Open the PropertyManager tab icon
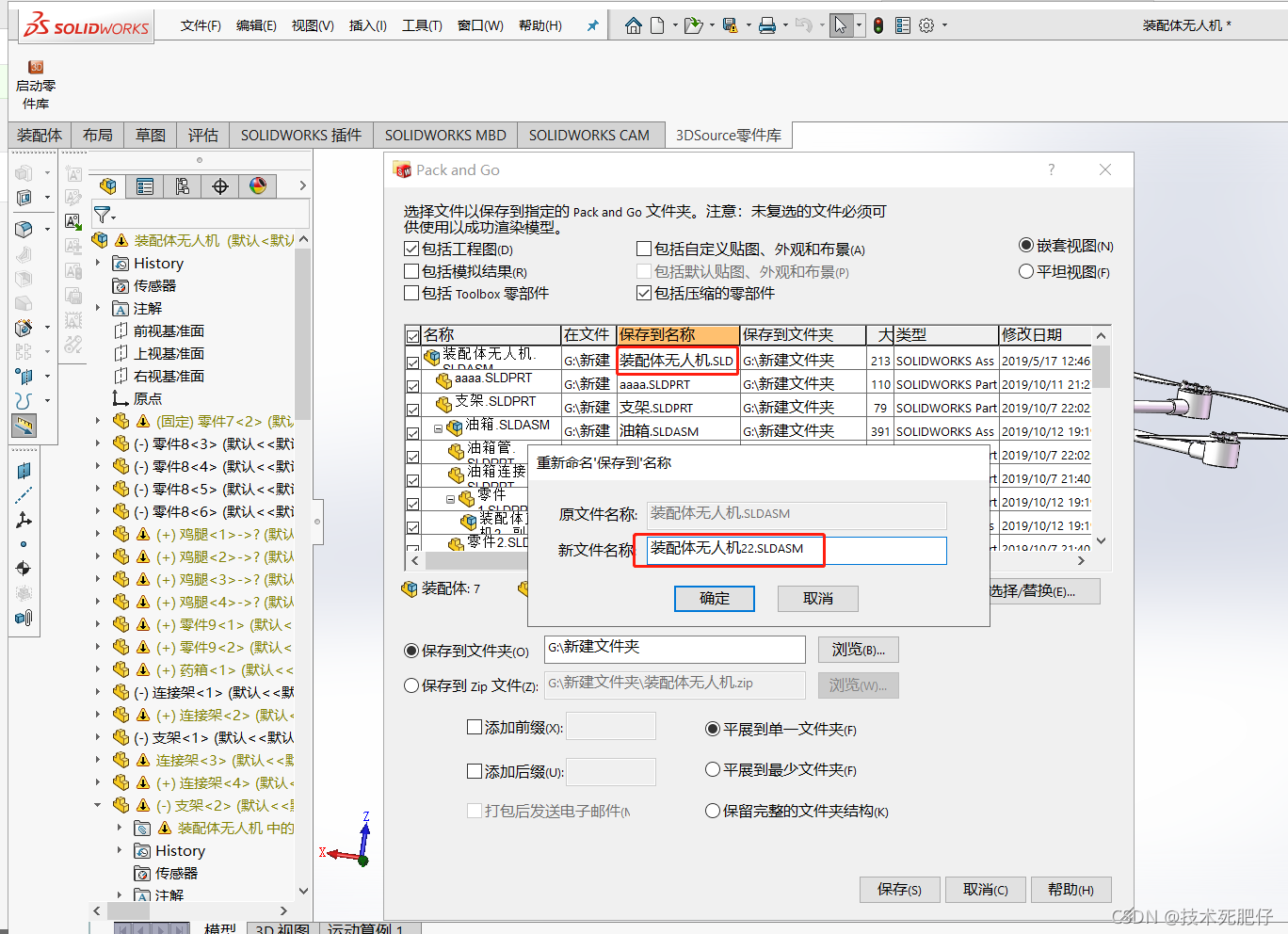Screen dimensions: 1288x934 coord(145,186)
